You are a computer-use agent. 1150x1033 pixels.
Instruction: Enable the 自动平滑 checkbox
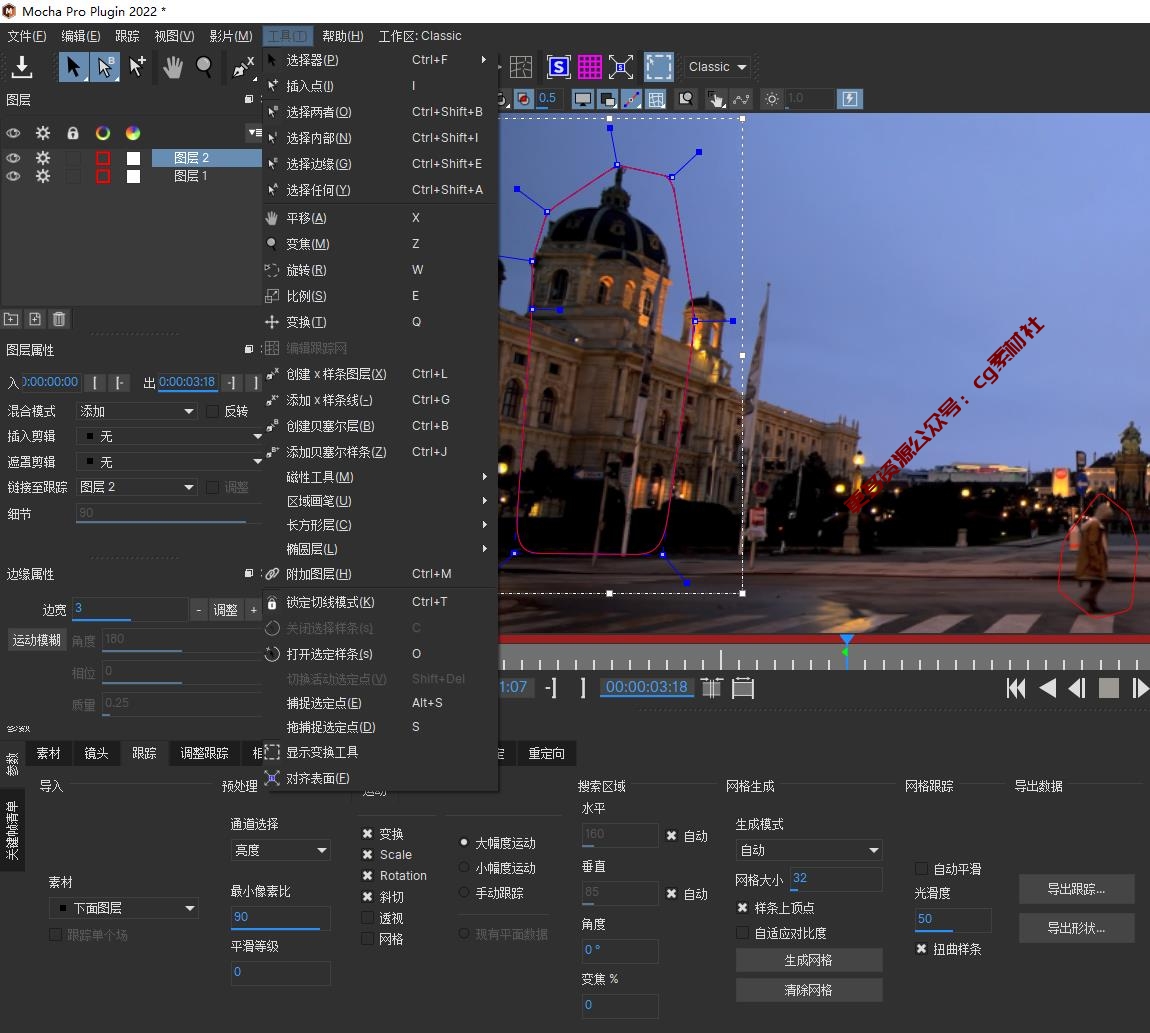point(922,869)
